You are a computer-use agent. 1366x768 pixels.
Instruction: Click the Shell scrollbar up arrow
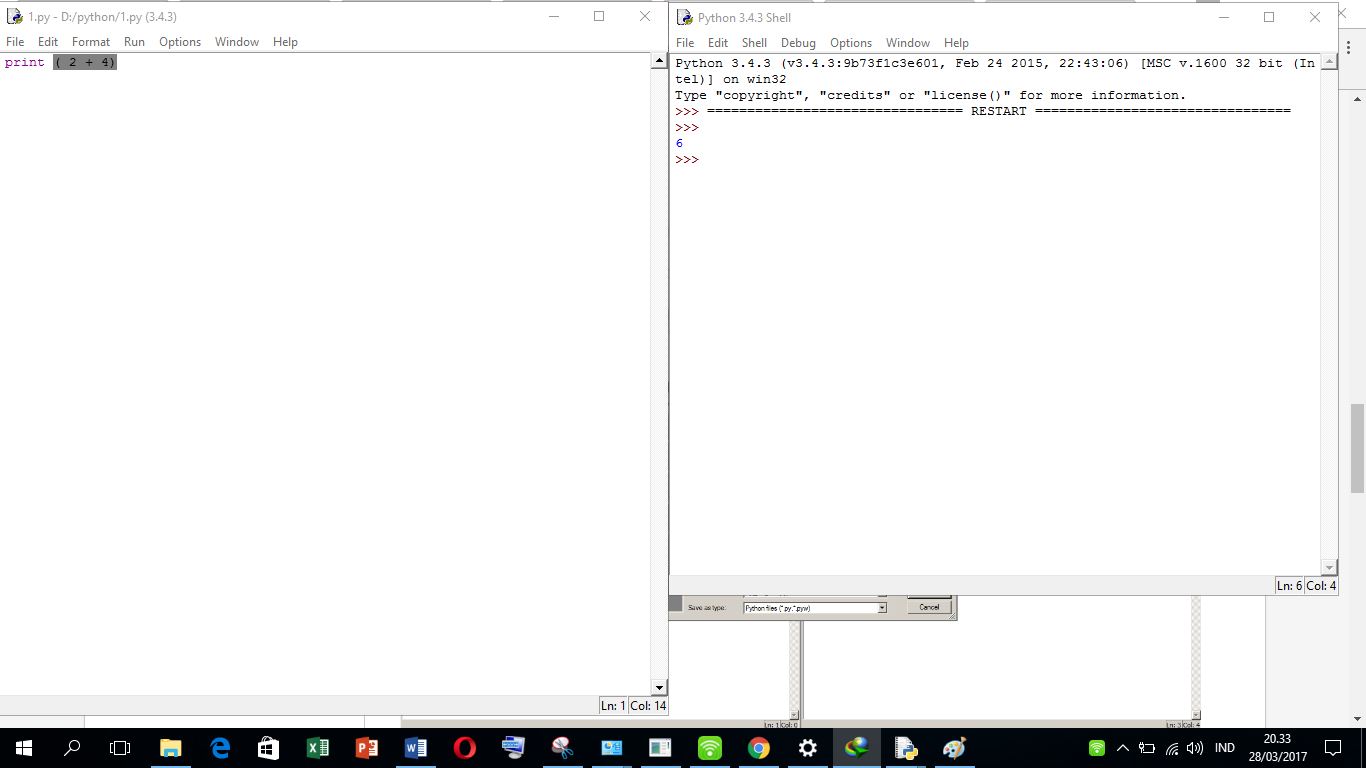pos(1329,62)
